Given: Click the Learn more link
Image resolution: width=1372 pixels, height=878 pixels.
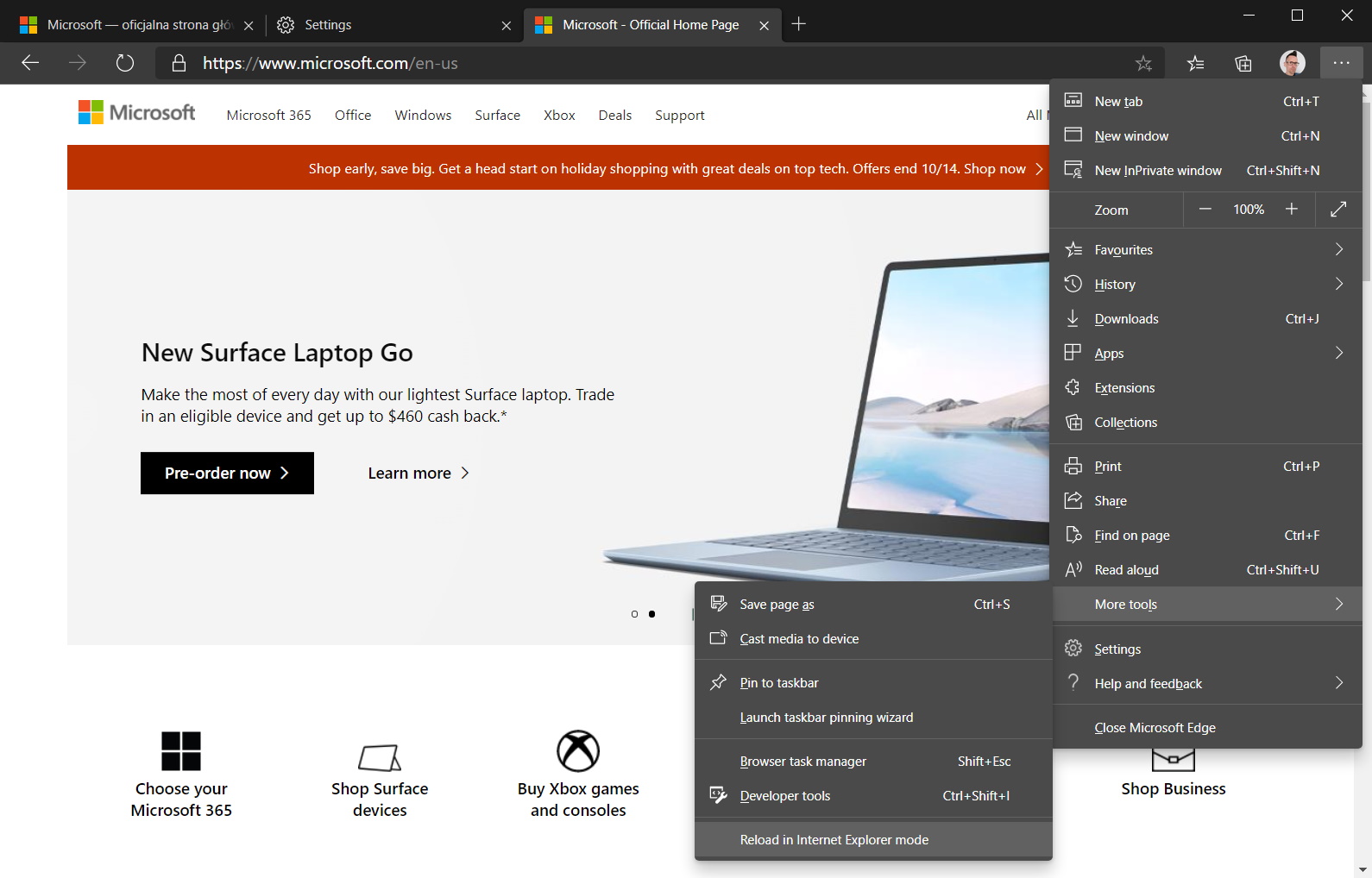Looking at the screenshot, I should coord(419,473).
